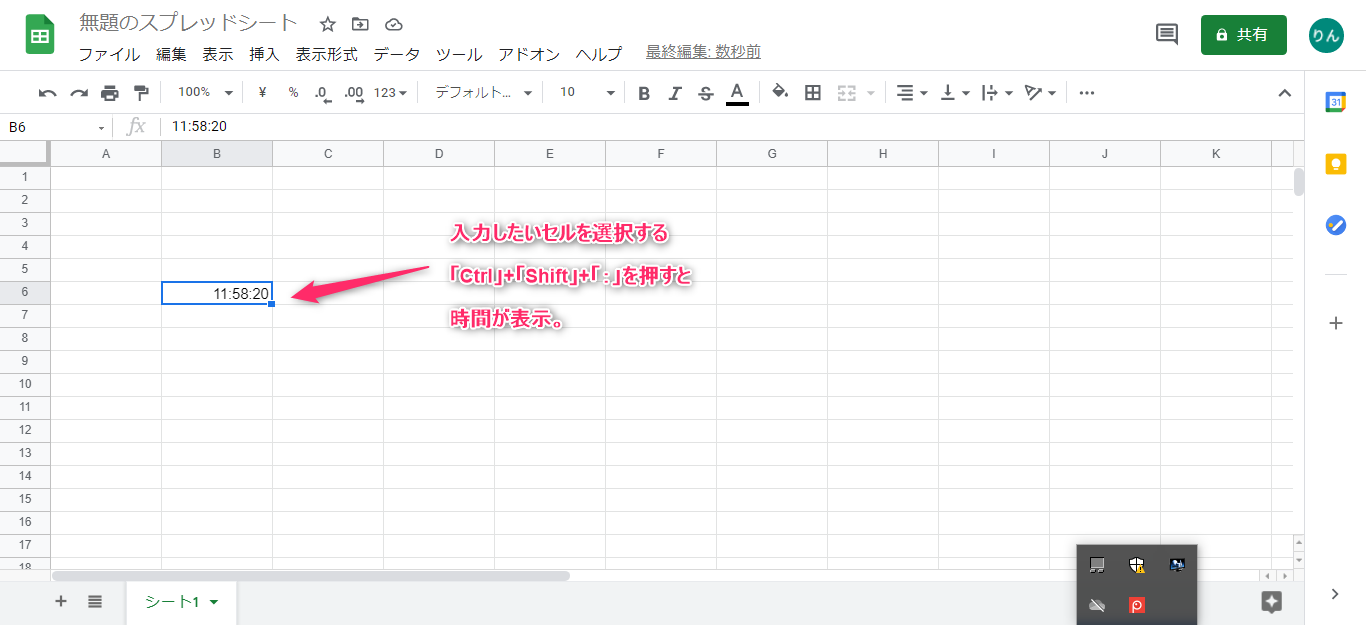Open the fill color bucket tool

coord(780,92)
